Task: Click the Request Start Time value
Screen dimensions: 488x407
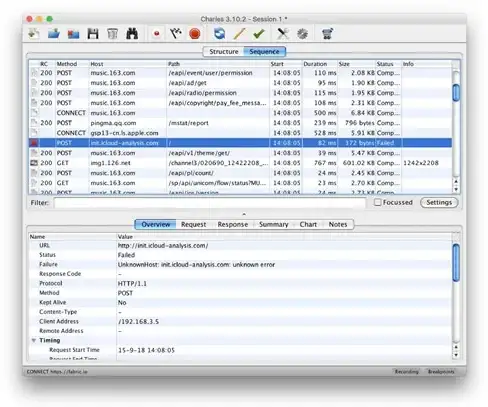Action: pyautogui.click(x=146, y=350)
